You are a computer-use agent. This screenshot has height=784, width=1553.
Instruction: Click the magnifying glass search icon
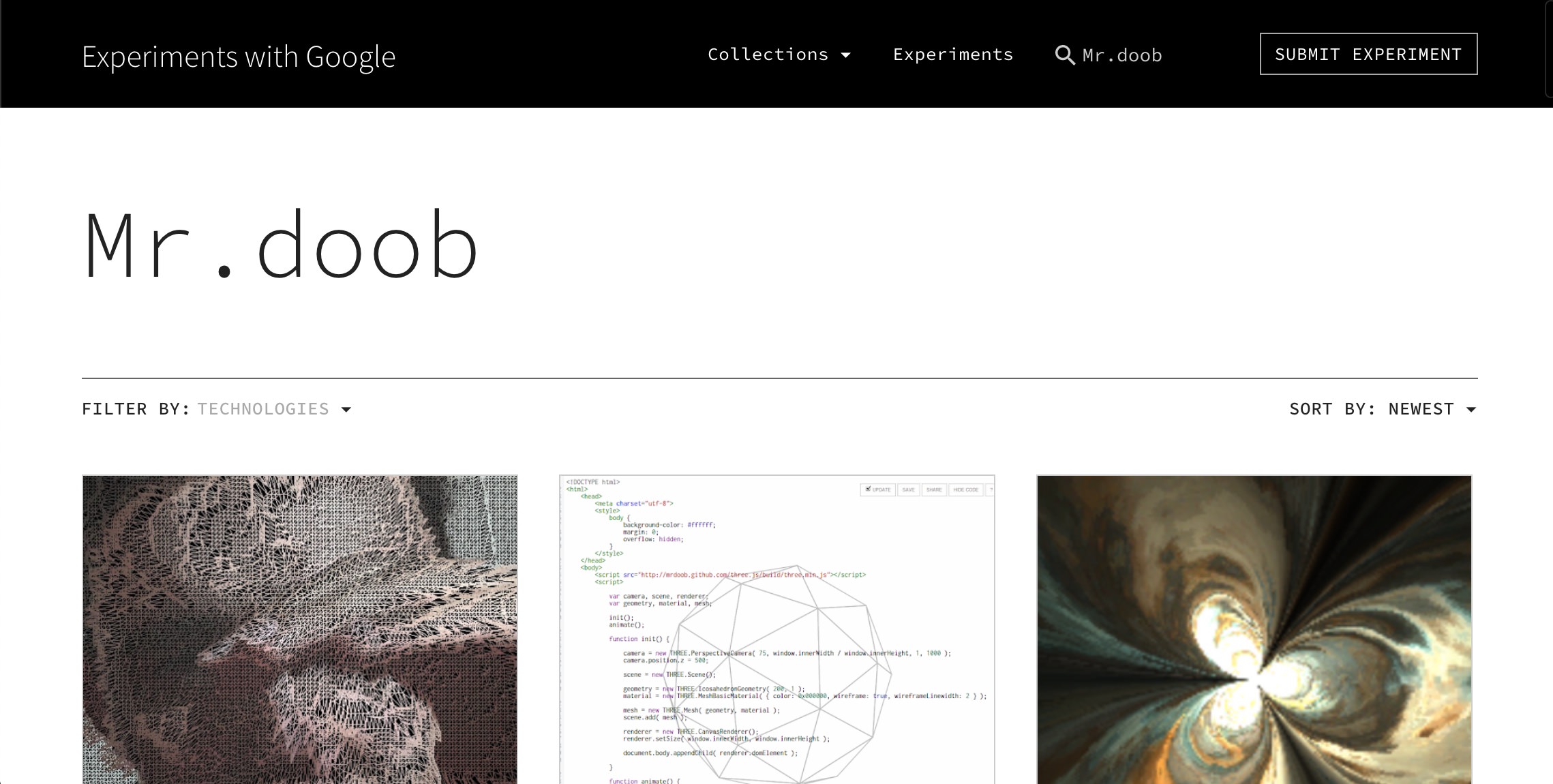coord(1064,55)
